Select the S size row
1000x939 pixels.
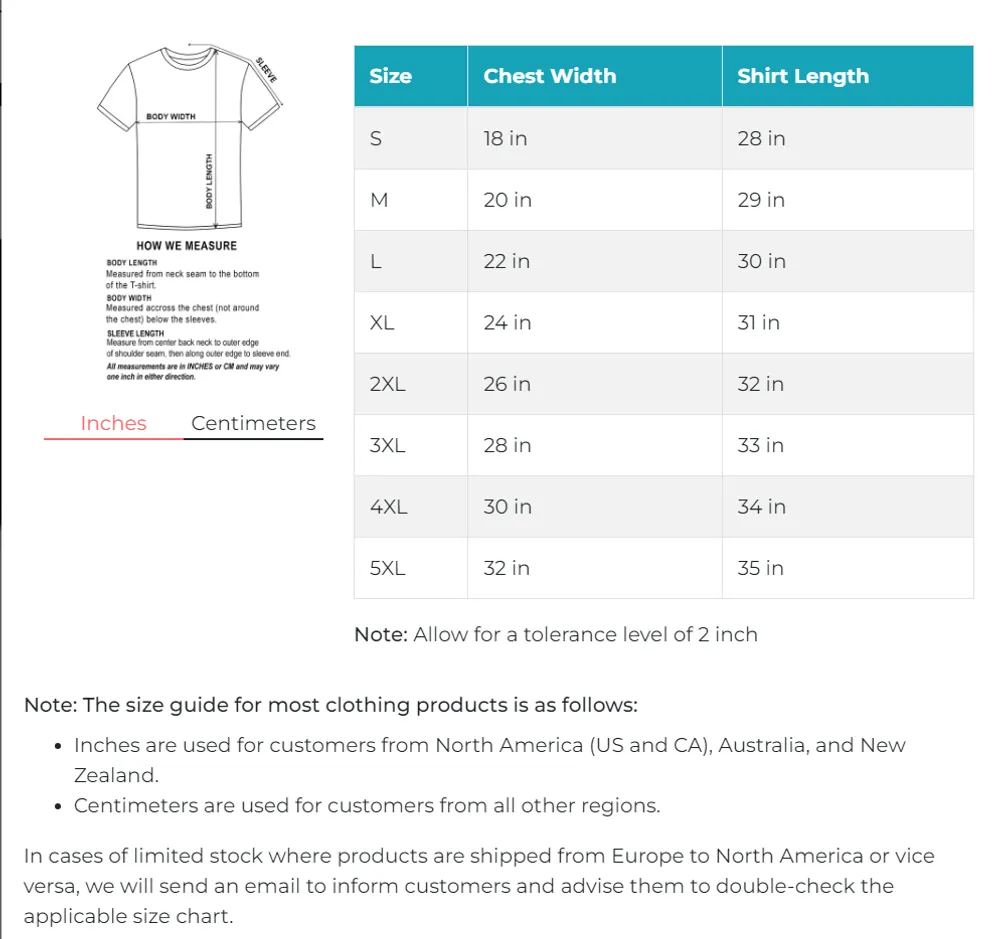(664, 138)
